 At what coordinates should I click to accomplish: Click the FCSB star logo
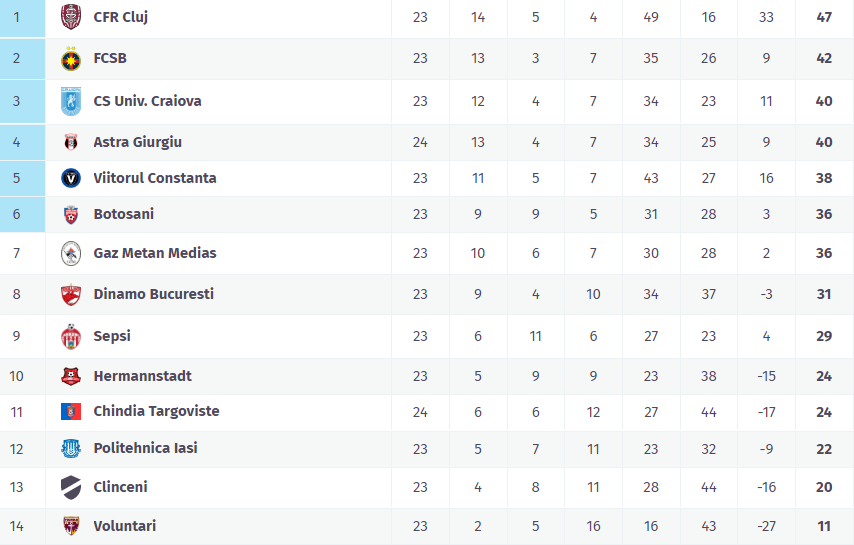71,59
